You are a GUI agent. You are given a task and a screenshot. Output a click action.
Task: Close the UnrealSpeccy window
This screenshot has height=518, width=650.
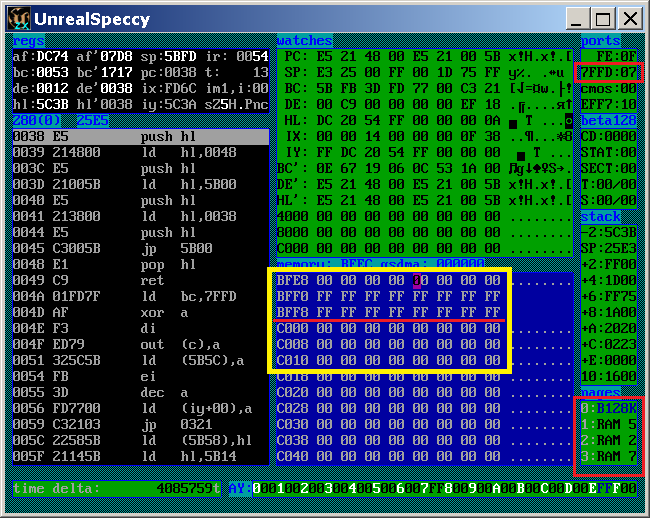tap(630, 19)
